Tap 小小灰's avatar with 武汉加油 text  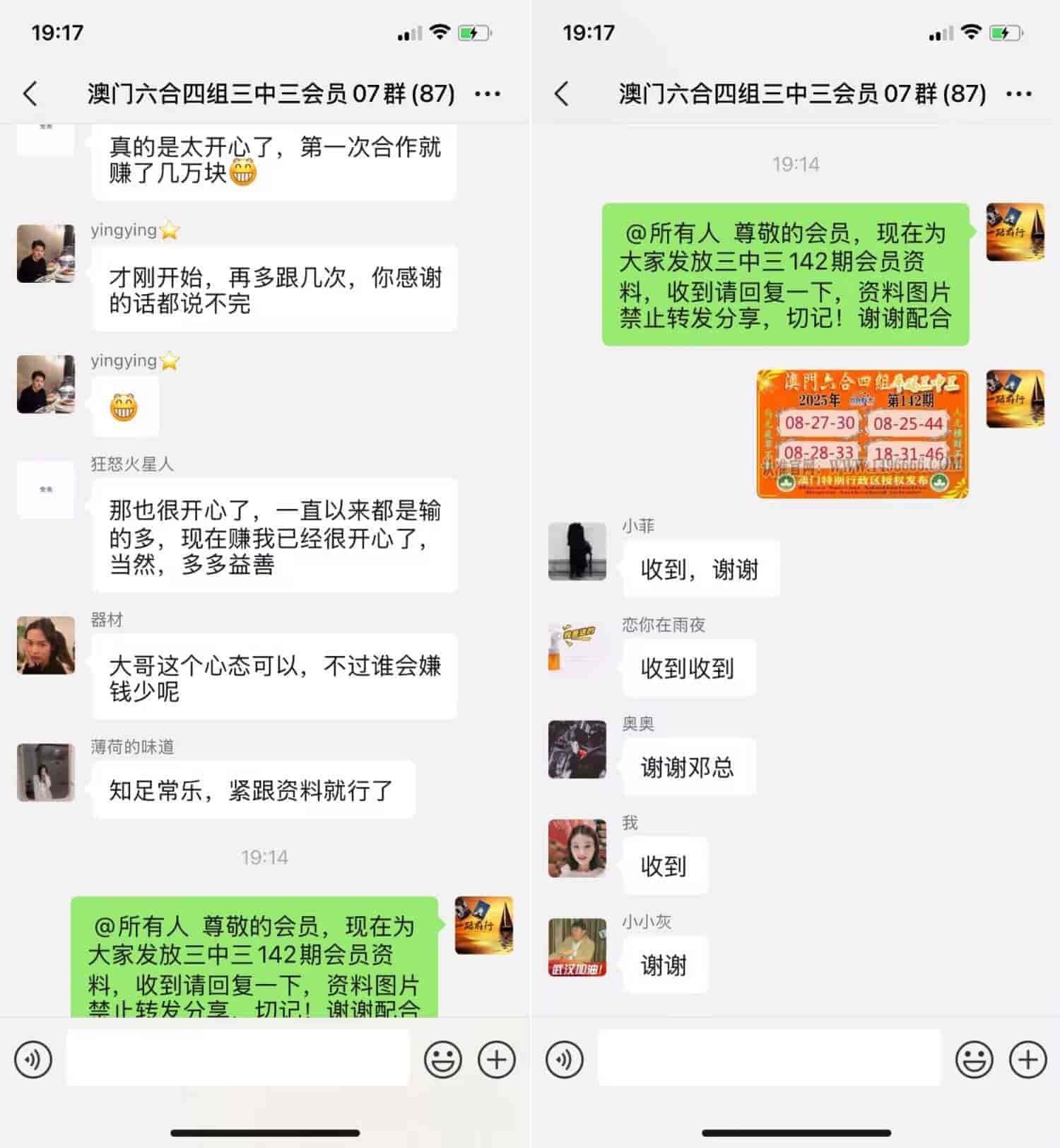point(577,947)
